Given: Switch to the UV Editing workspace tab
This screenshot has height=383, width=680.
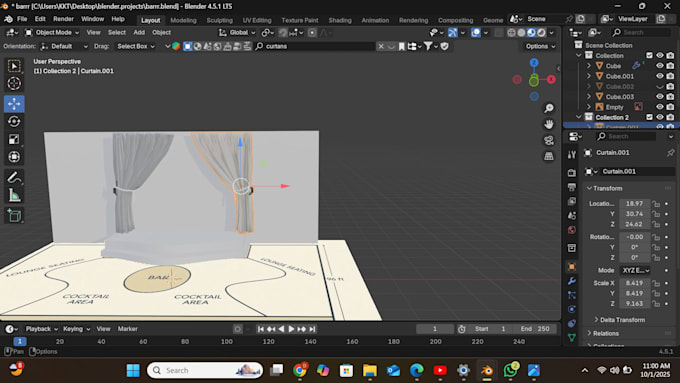Looking at the screenshot, I should (257, 20).
